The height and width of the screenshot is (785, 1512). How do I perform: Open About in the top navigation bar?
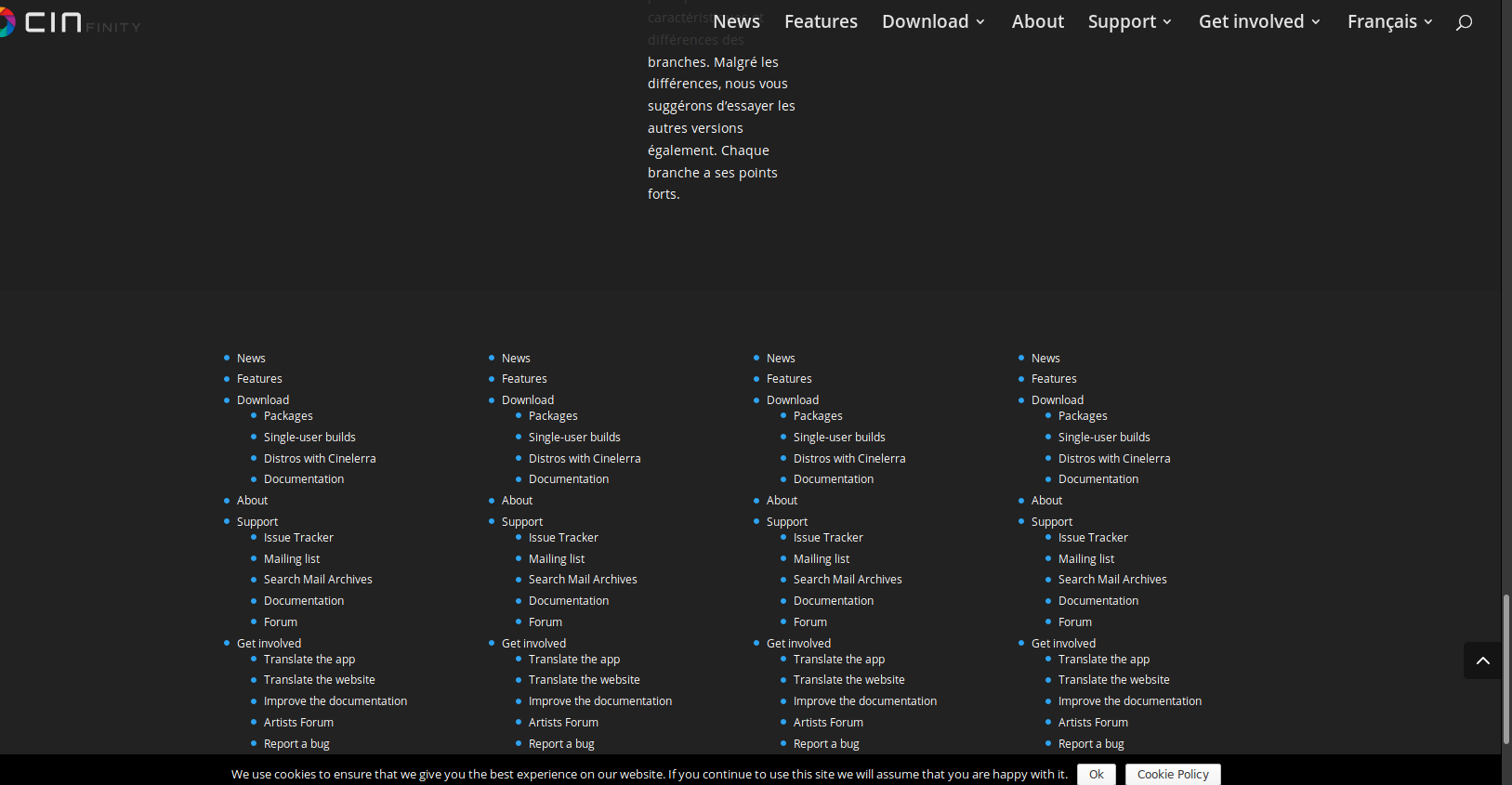coord(1037,21)
